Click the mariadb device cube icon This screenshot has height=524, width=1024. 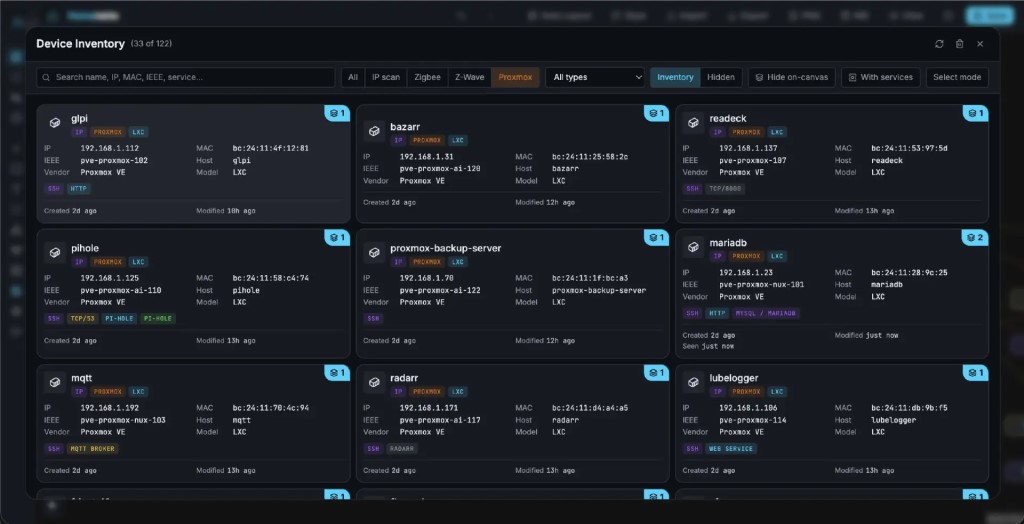click(694, 247)
